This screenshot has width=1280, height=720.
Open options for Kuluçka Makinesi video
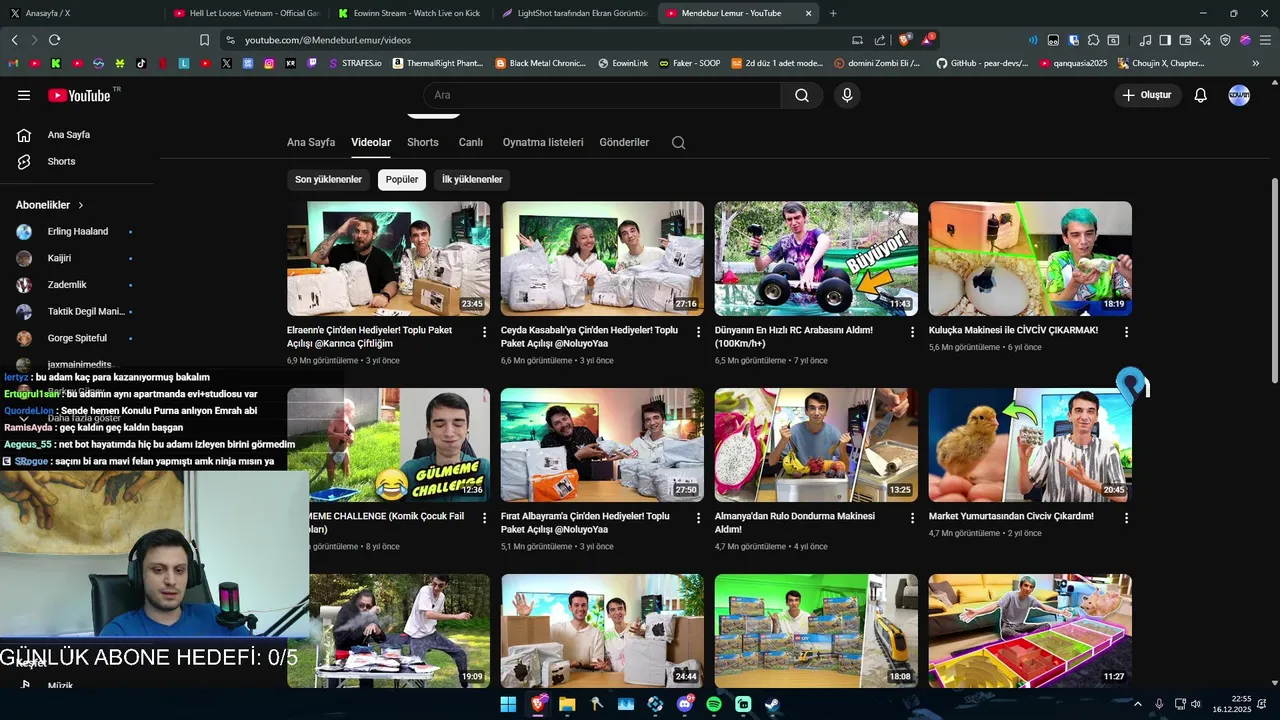point(1127,332)
